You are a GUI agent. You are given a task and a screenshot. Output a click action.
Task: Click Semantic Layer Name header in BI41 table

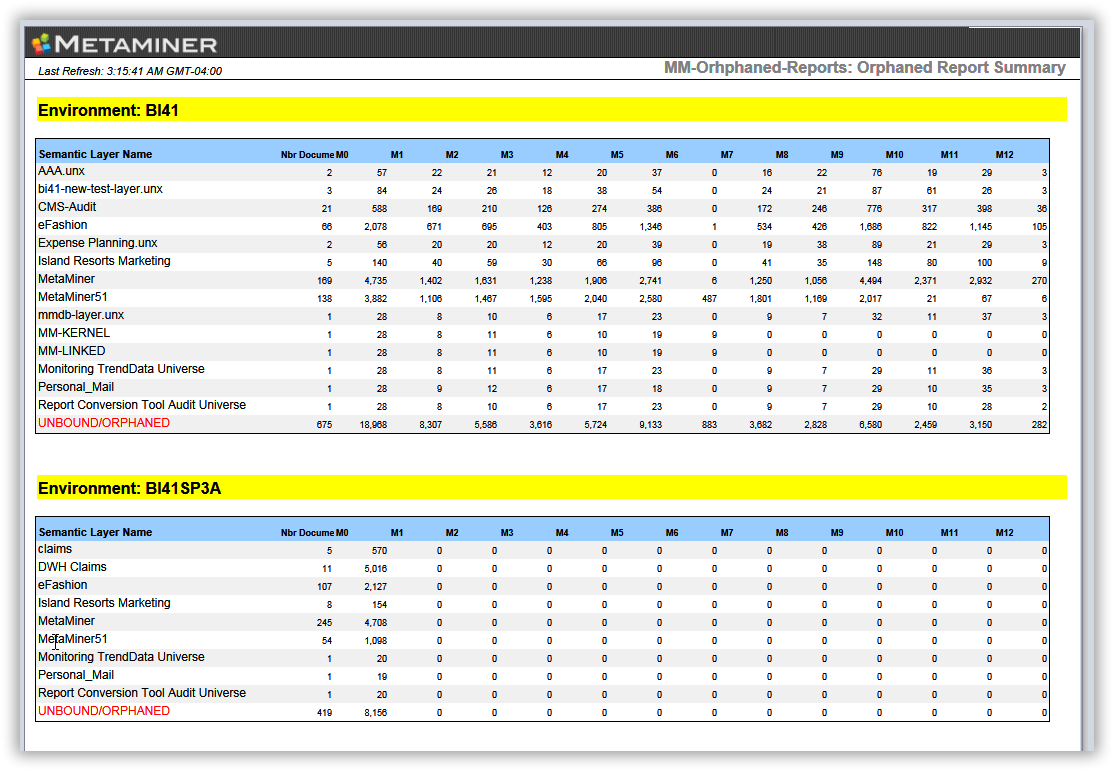click(95, 154)
